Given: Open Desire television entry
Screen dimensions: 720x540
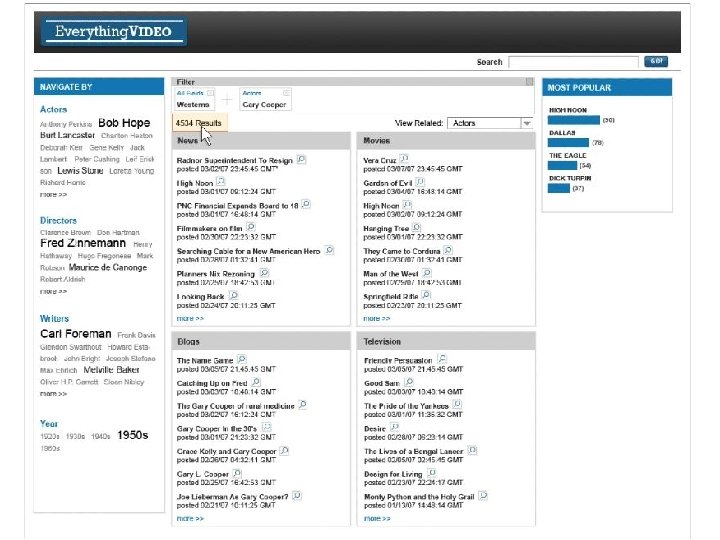Looking at the screenshot, I should [375, 428].
